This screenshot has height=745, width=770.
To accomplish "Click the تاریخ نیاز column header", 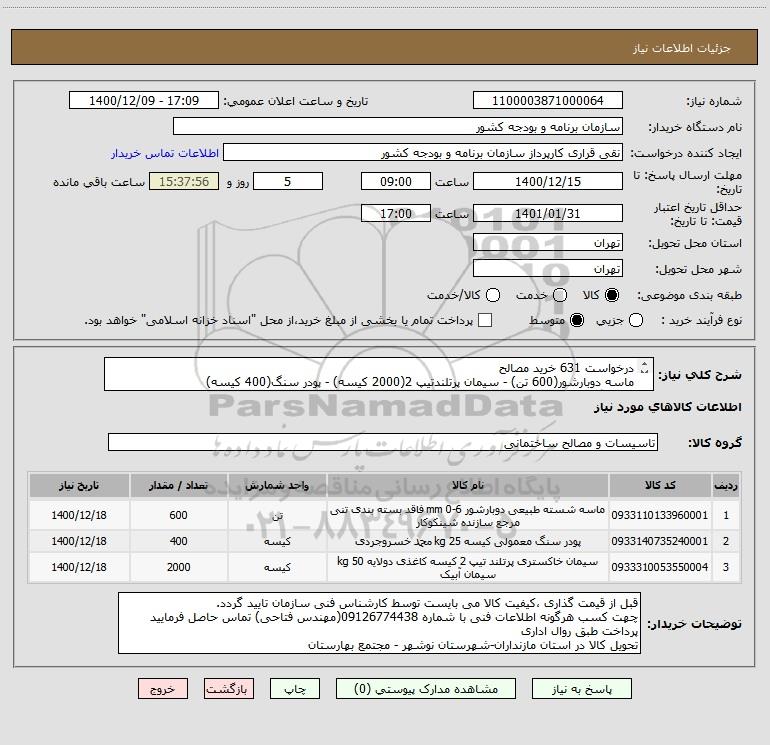I will [x=79, y=485].
